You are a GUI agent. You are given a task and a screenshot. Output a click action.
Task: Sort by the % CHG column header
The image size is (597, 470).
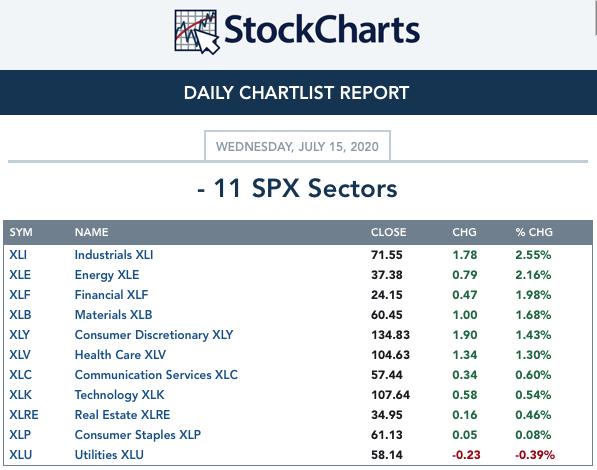click(x=534, y=232)
